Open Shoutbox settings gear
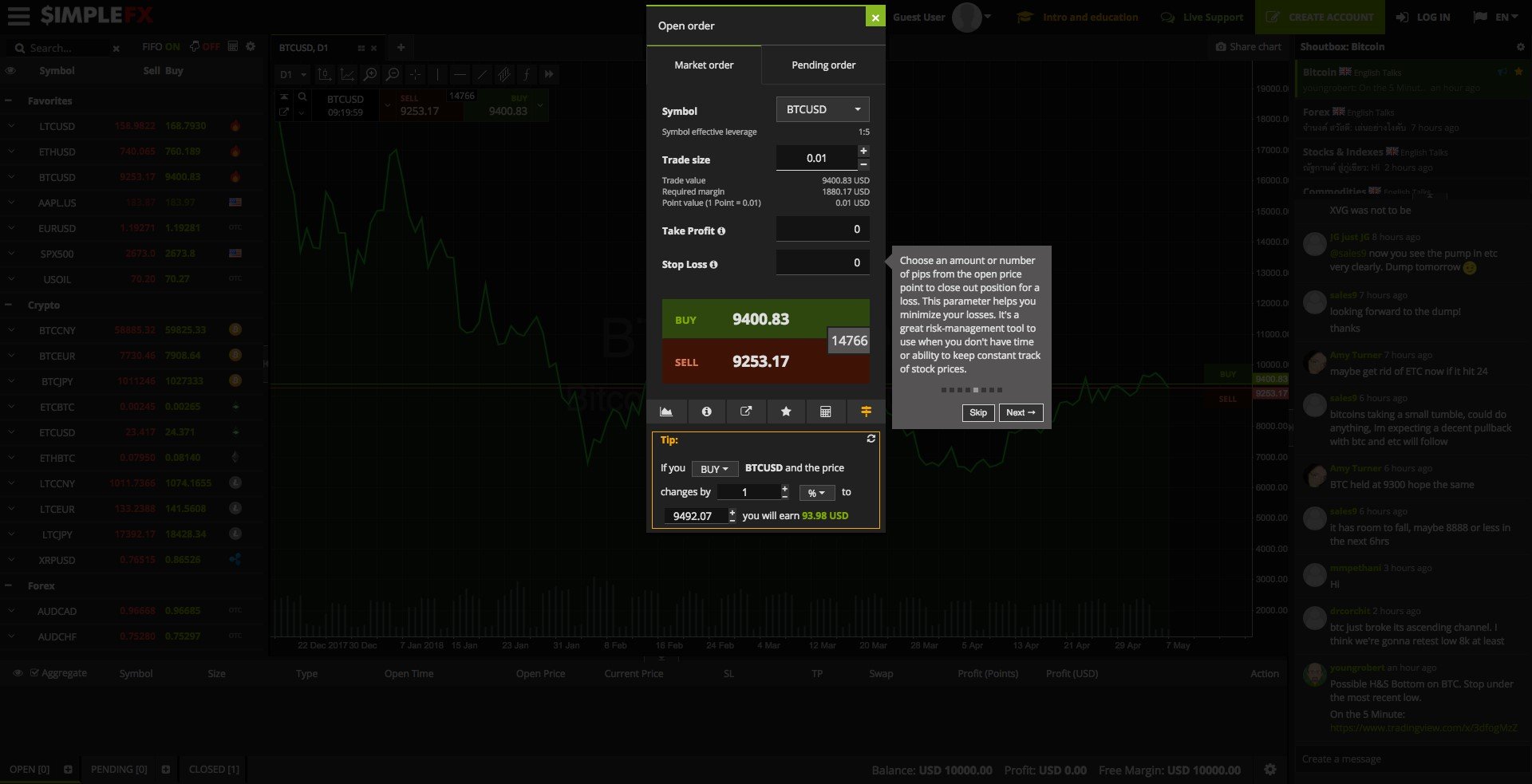This screenshot has width=1532, height=784. tap(1520, 47)
